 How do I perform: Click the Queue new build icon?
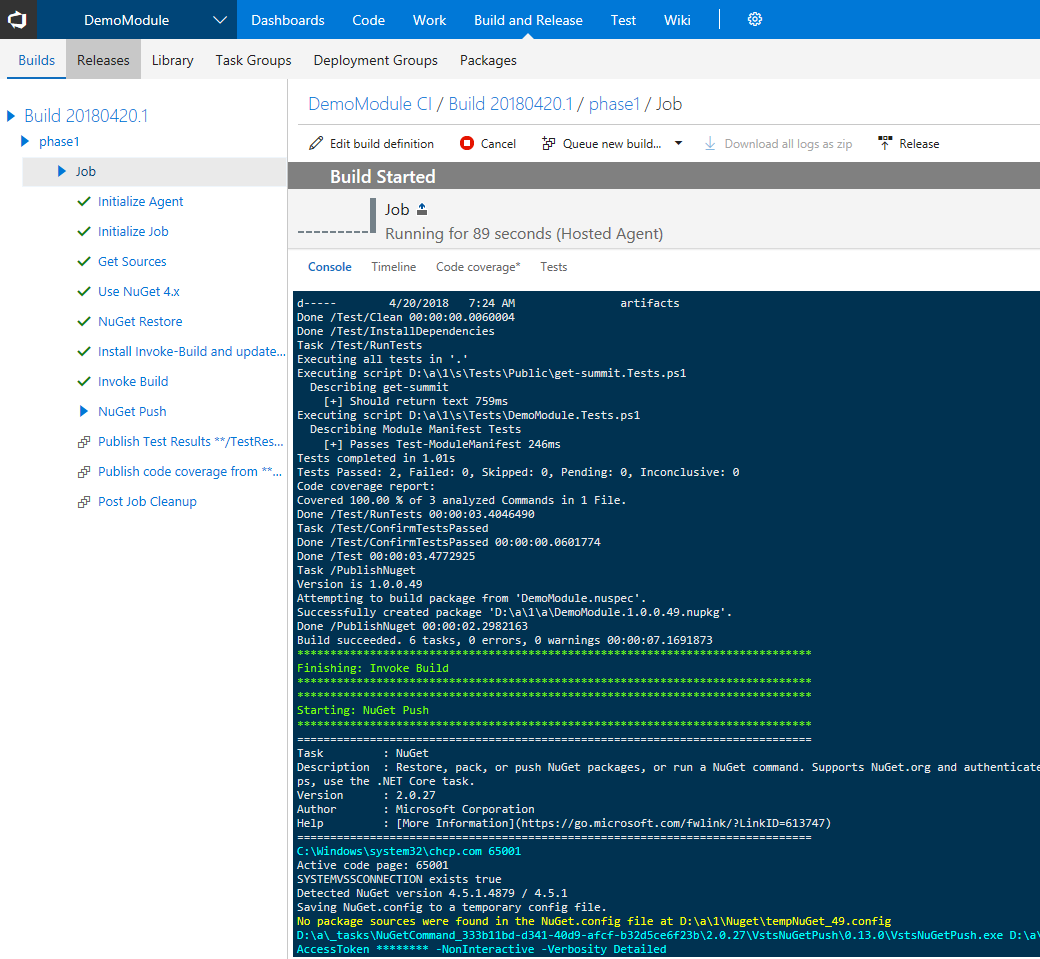[x=549, y=143]
